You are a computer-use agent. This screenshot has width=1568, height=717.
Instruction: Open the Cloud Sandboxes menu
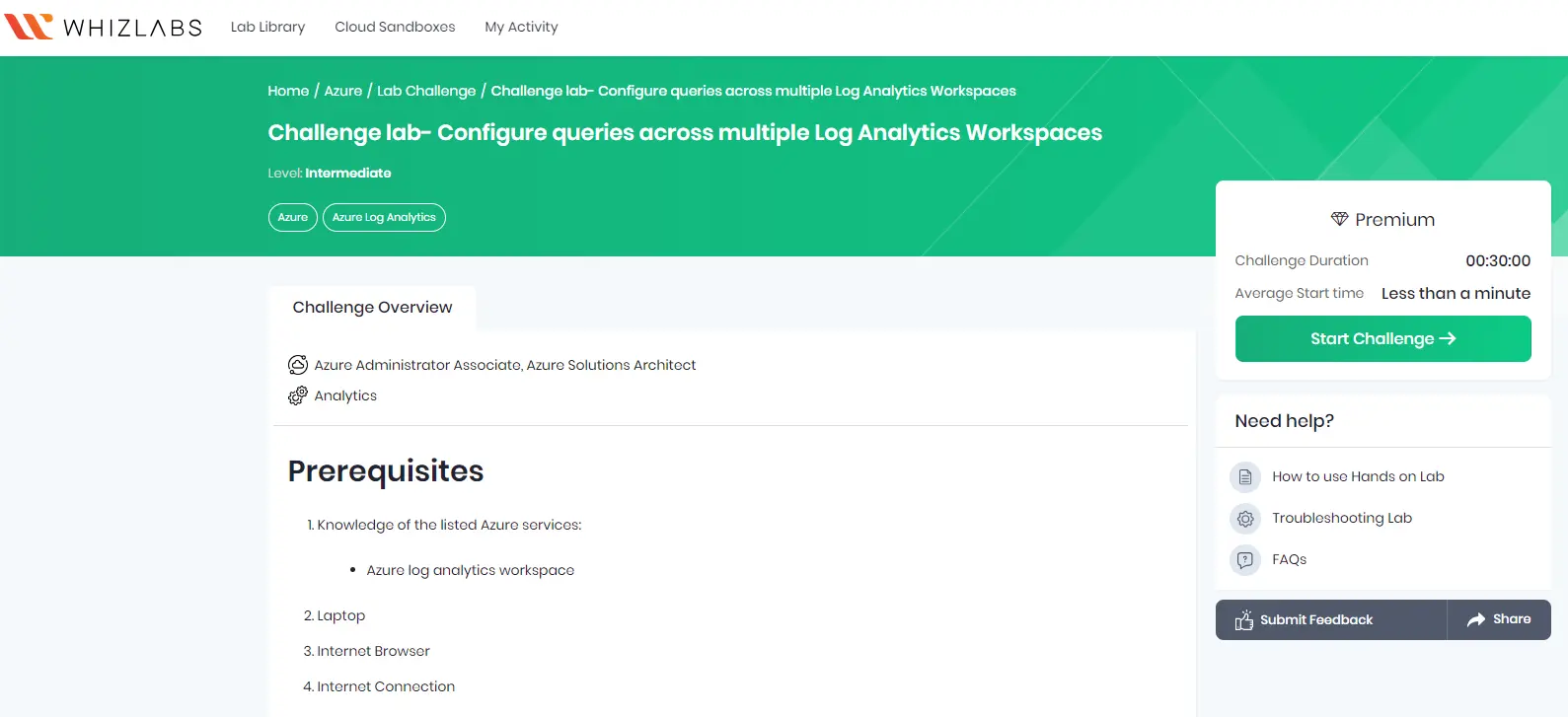coord(395,27)
